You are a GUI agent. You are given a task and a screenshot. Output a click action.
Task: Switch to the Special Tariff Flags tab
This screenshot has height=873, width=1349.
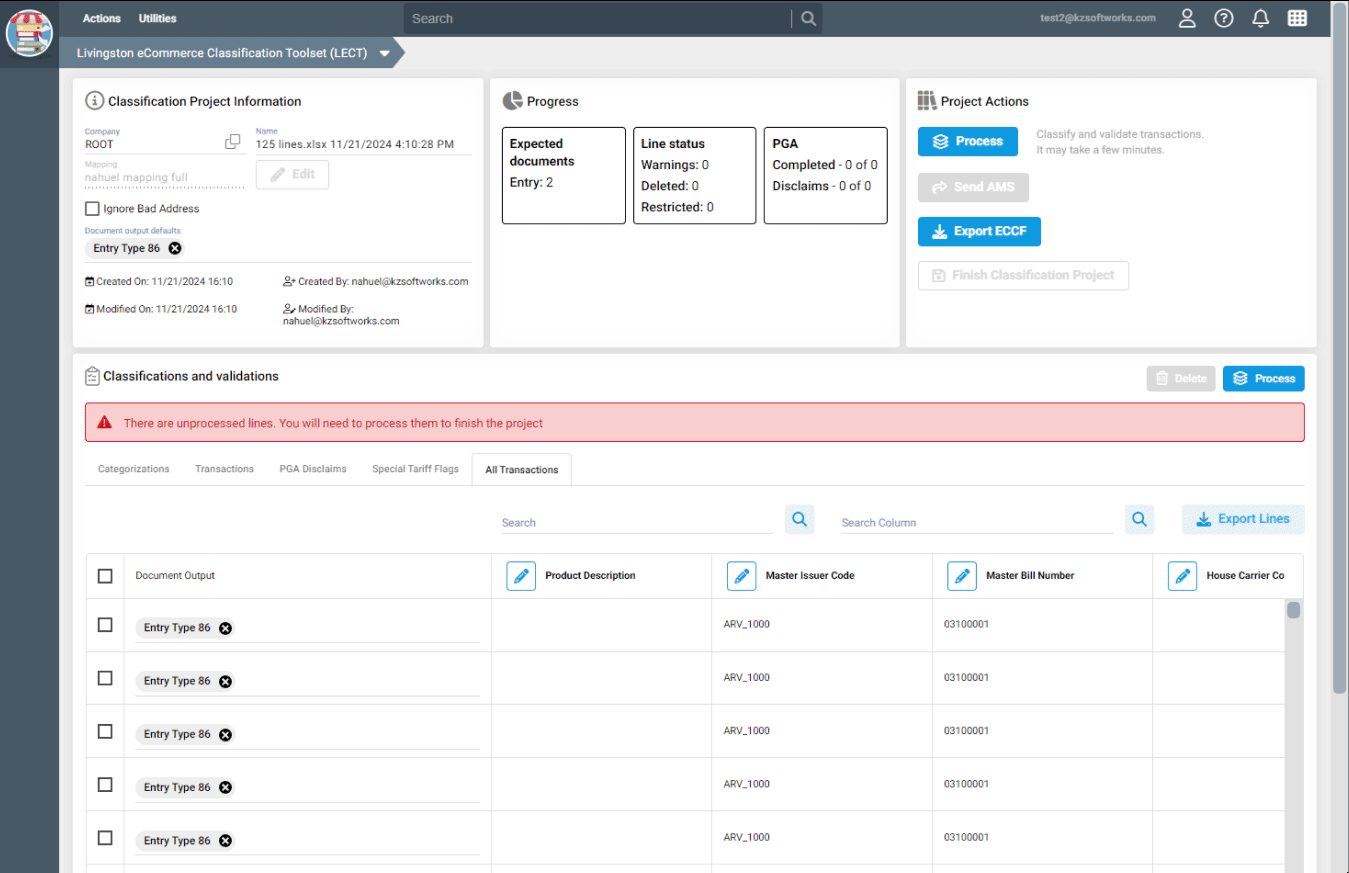(x=415, y=469)
